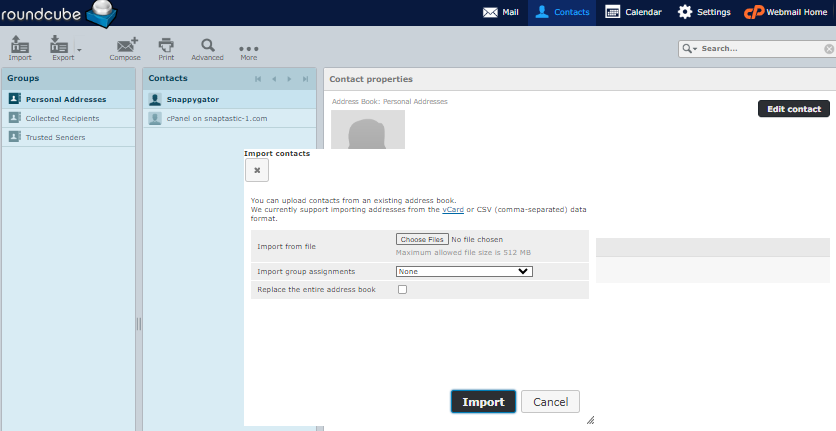Click the Compose message icon

[125, 48]
